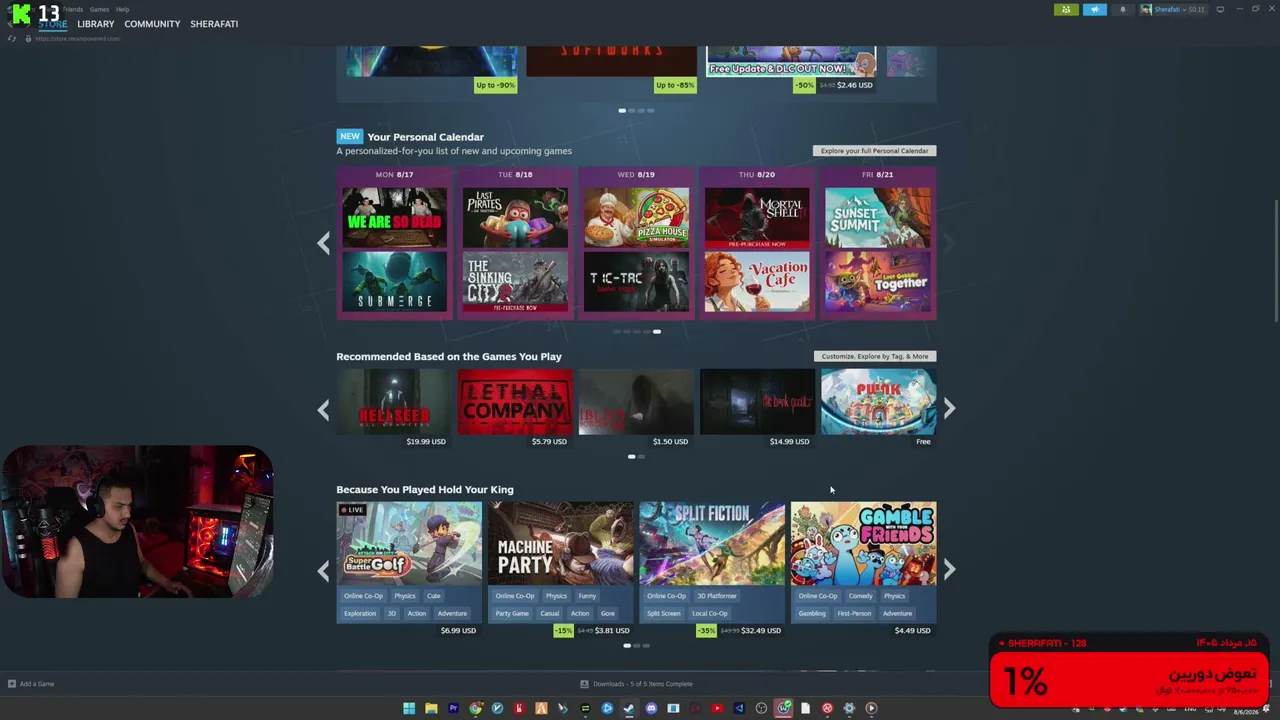The height and width of the screenshot is (720, 1280).
Task: Open the blue announcements megaphone button
Action: [x=1095, y=9]
